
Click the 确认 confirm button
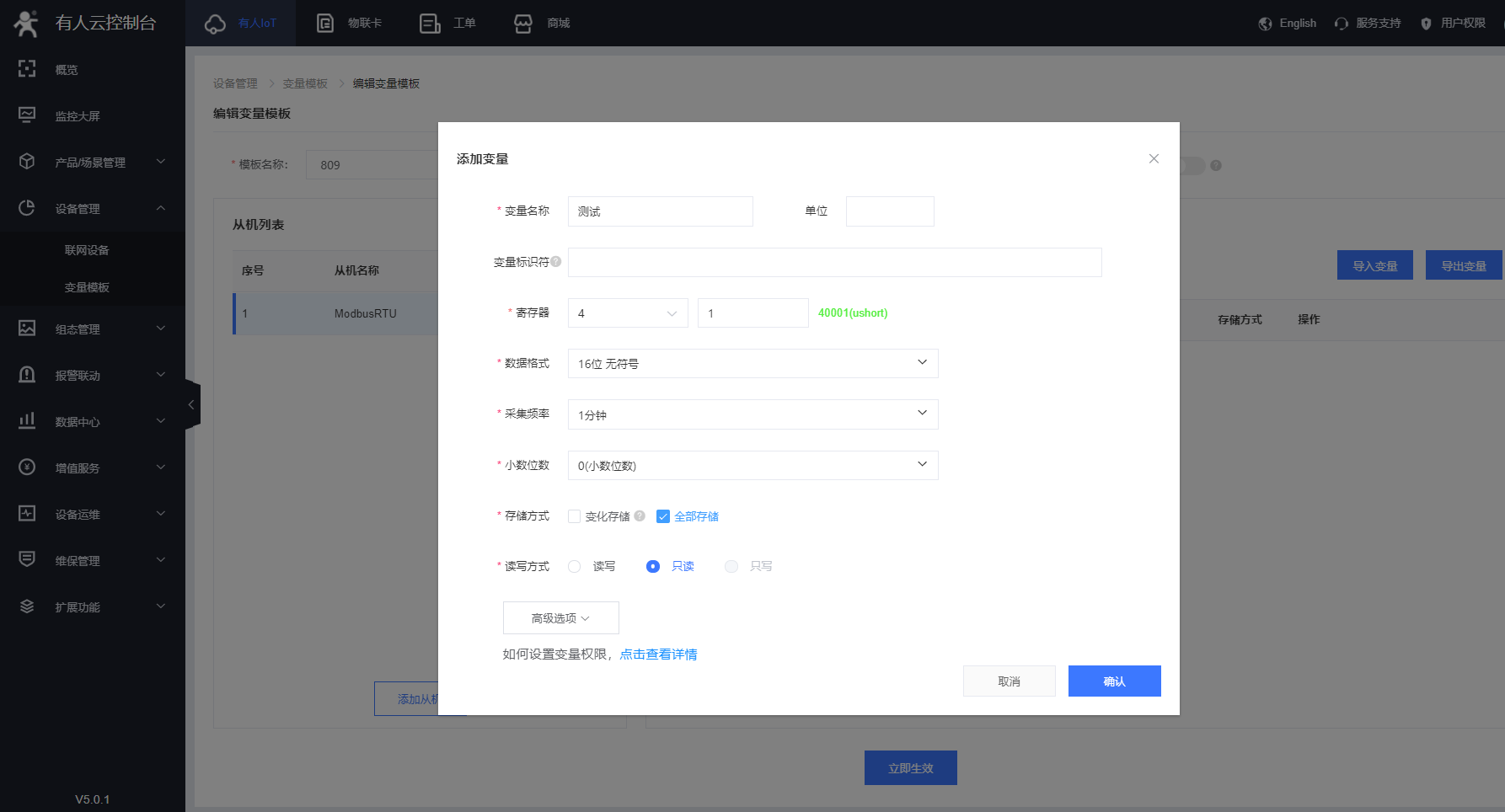tap(1114, 681)
